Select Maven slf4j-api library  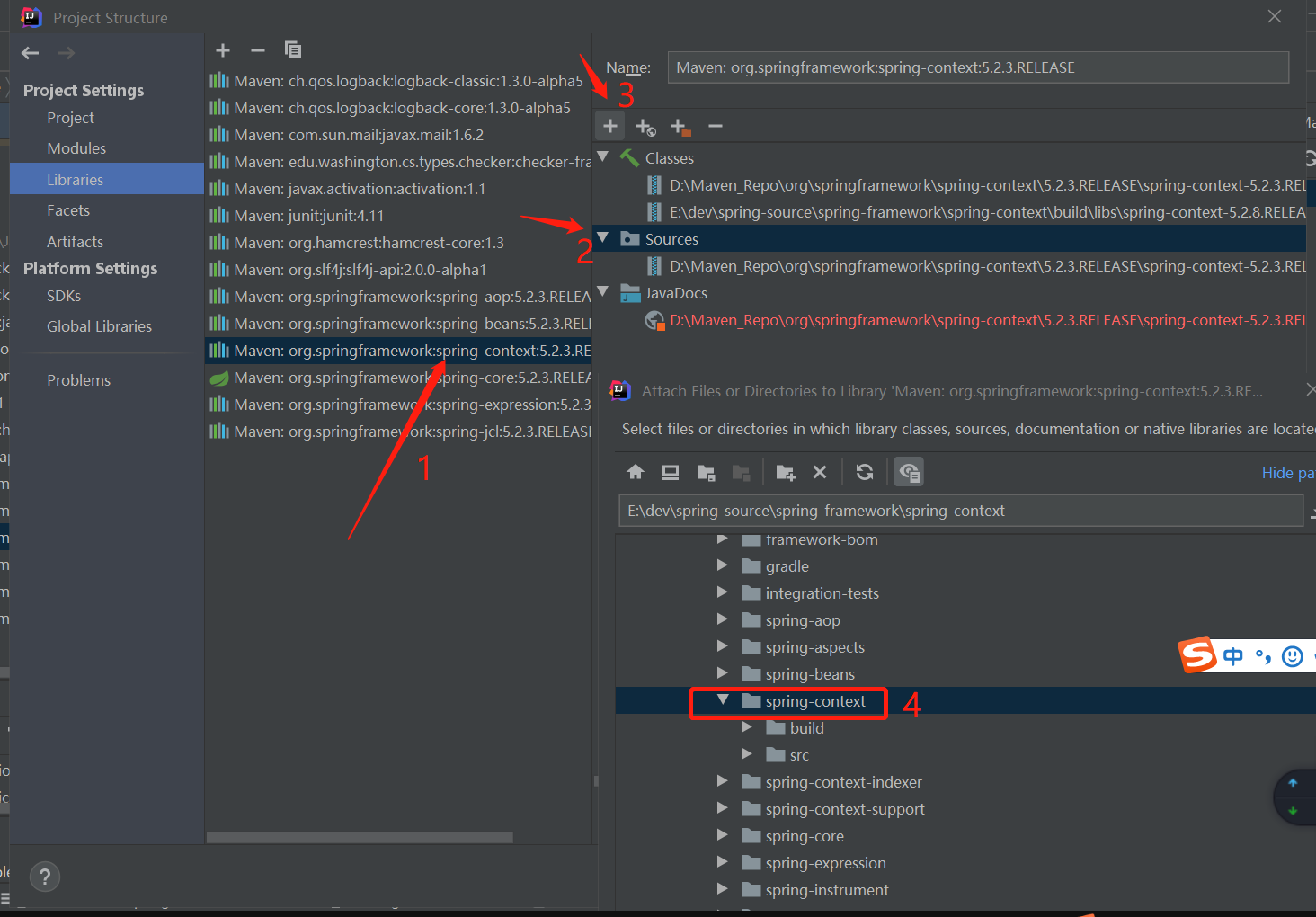coord(399,270)
